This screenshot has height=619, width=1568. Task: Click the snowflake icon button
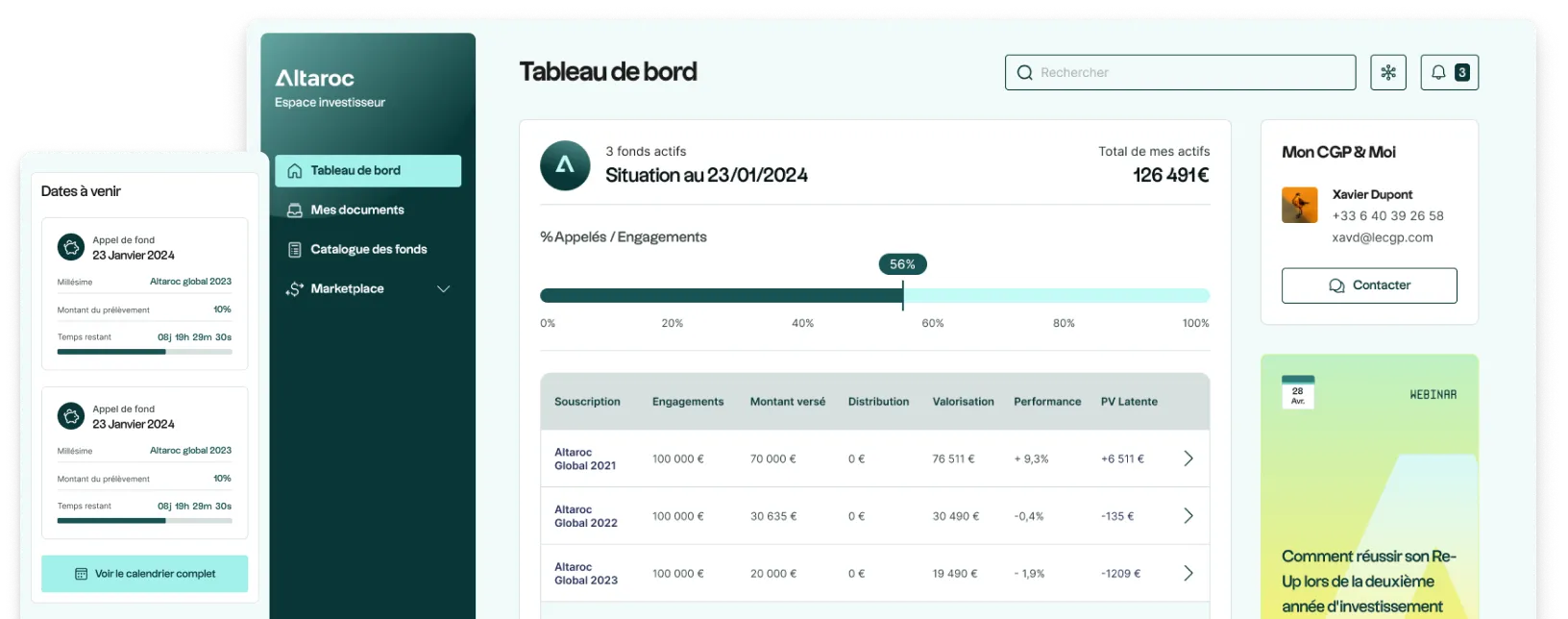[x=1388, y=72]
